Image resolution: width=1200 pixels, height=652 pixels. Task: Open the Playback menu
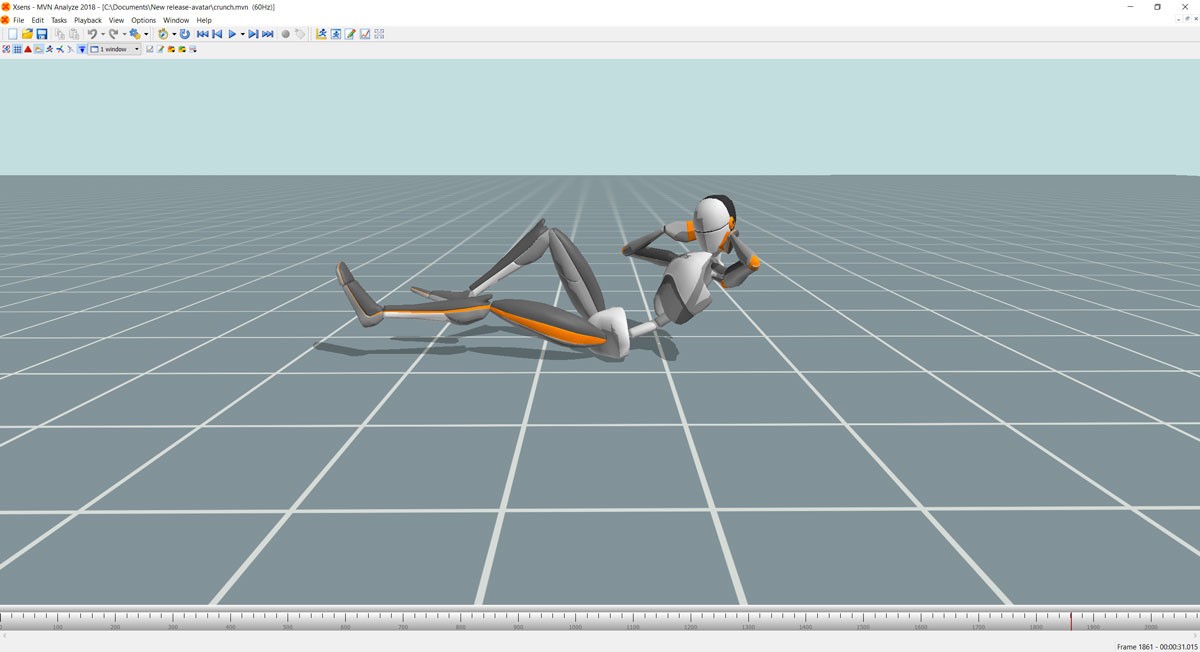tap(88, 20)
